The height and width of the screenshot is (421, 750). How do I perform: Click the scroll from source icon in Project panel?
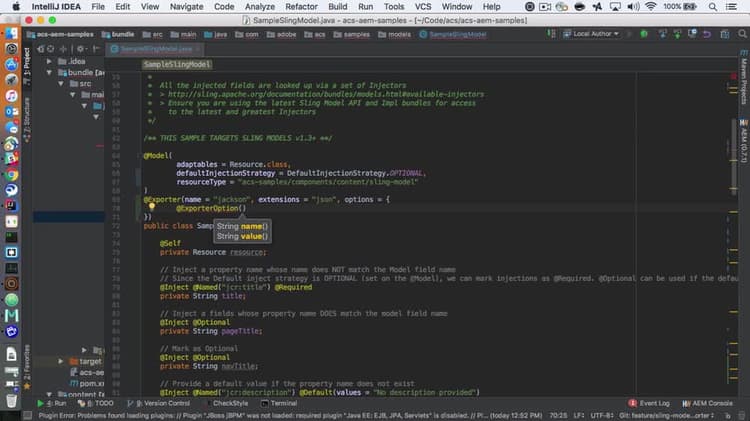click(50, 49)
